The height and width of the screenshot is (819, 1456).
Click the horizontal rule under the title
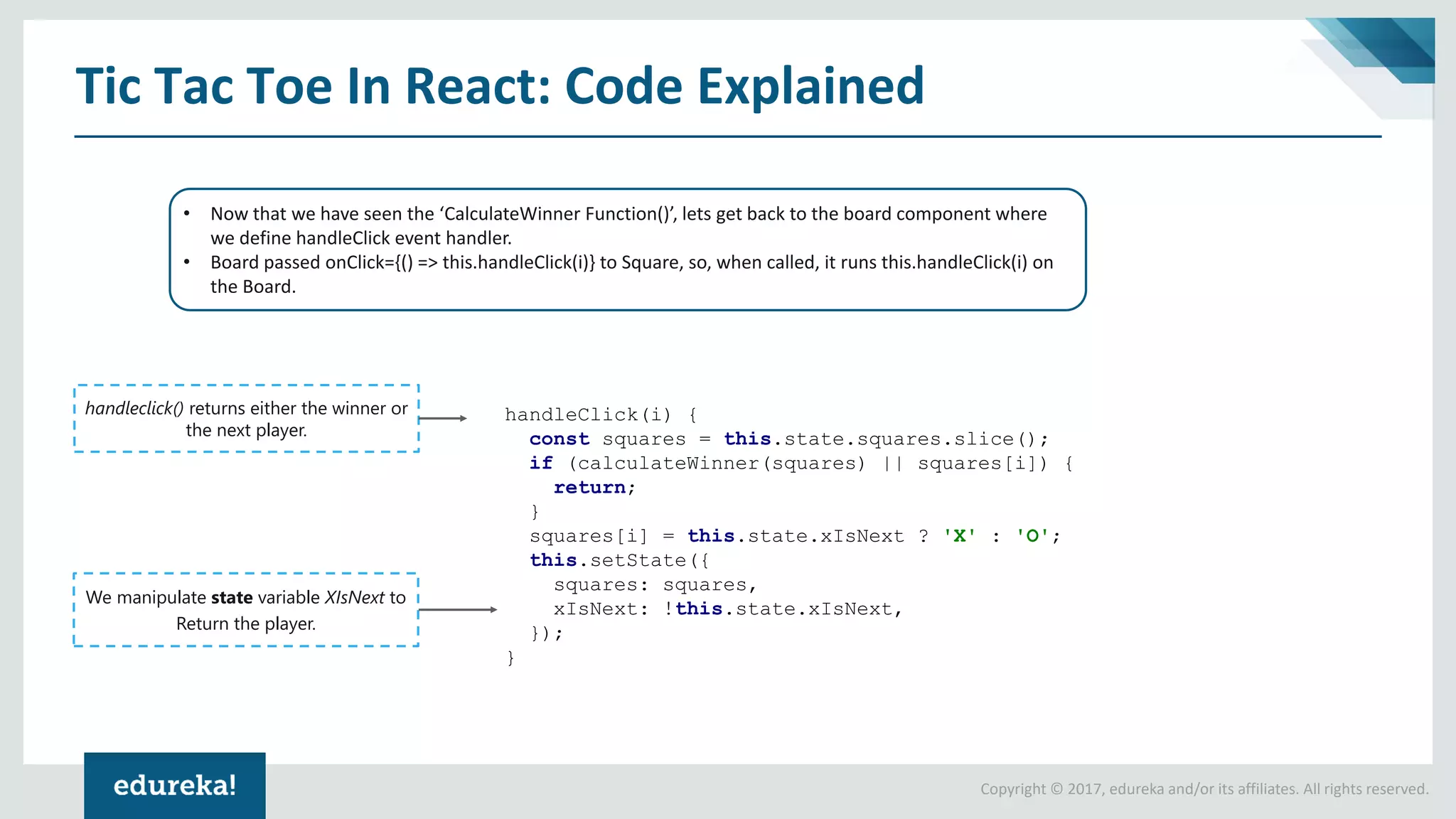pyautogui.click(x=727, y=136)
